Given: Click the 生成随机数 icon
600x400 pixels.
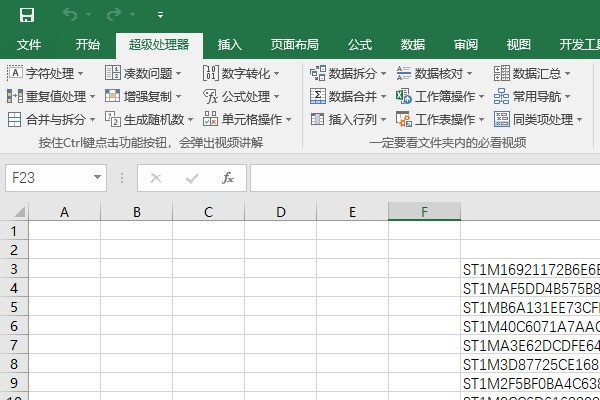Looking at the screenshot, I should pos(113,119).
